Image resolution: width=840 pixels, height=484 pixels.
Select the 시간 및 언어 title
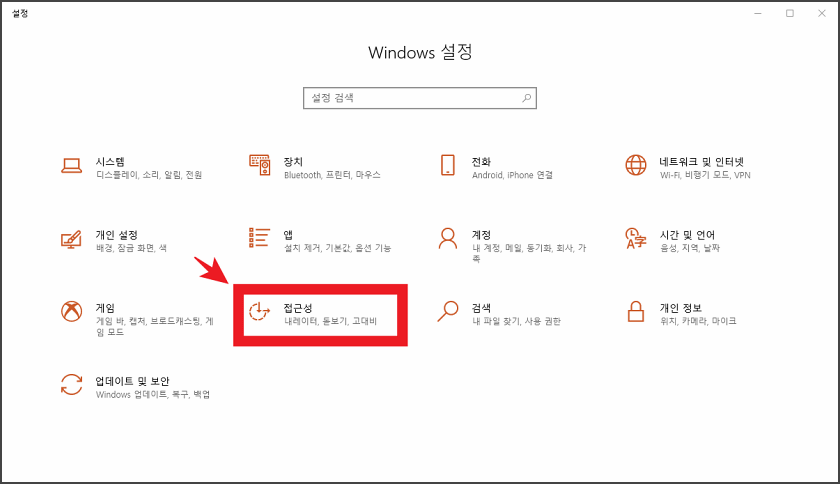687,235
